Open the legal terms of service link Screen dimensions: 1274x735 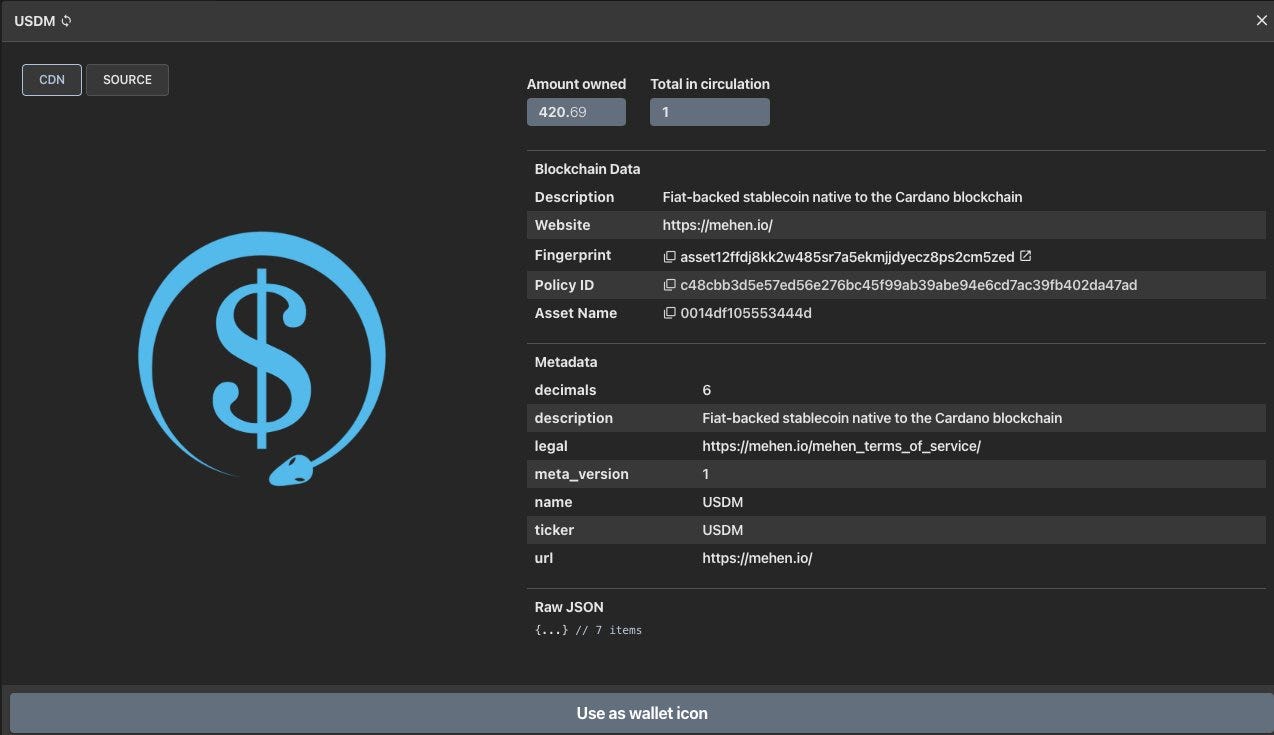tap(841, 446)
